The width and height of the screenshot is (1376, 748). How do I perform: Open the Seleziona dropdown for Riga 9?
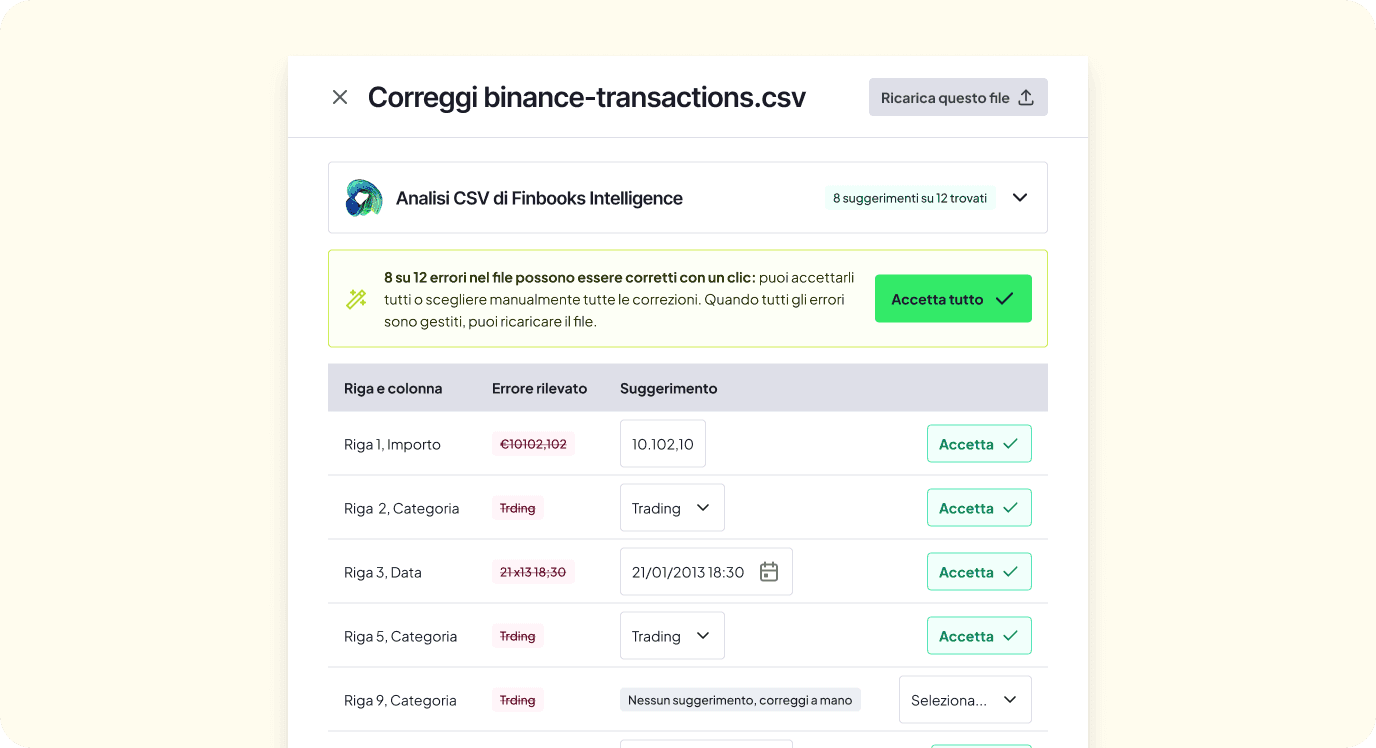click(x=965, y=700)
